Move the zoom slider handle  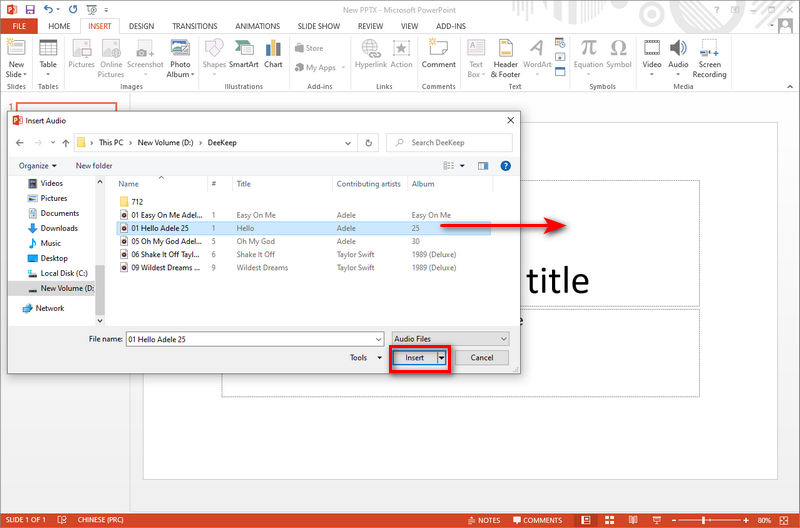click(x=704, y=520)
